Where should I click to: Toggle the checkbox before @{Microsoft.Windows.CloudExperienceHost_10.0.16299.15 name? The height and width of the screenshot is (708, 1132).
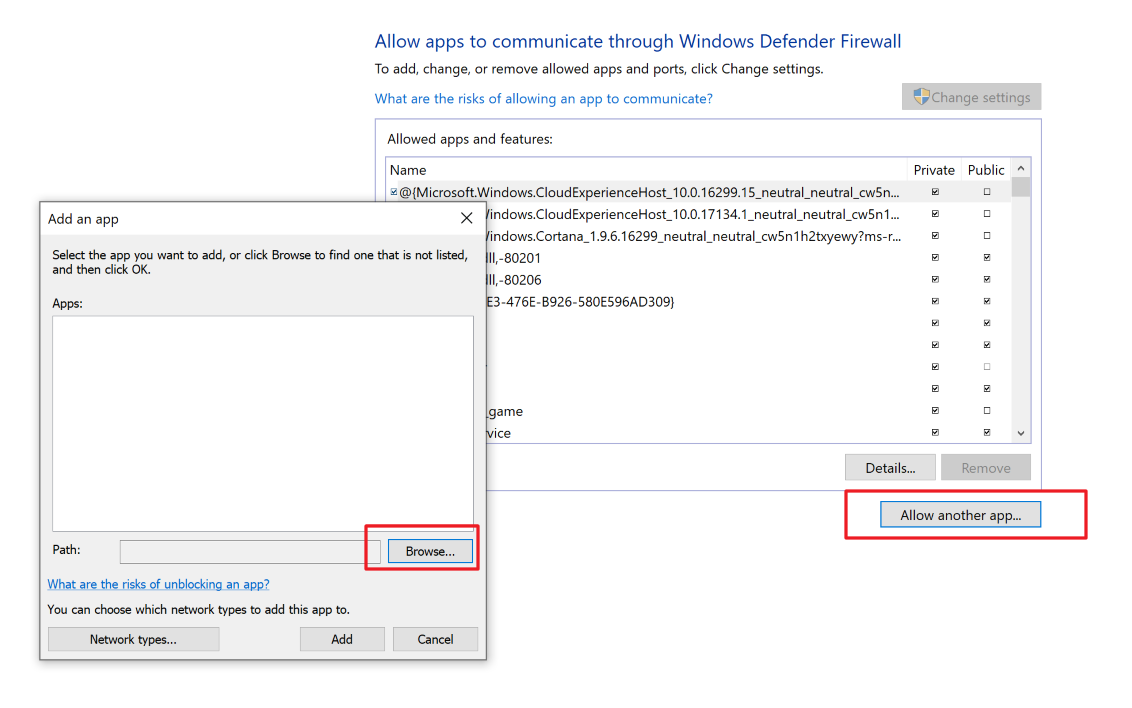pyautogui.click(x=393, y=192)
